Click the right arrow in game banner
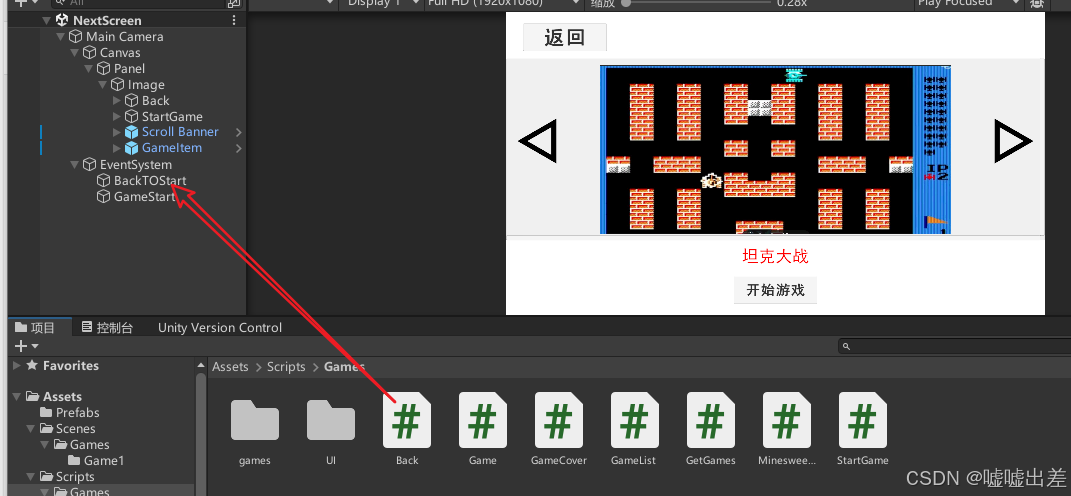1071x496 pixels. [1013, 141]
